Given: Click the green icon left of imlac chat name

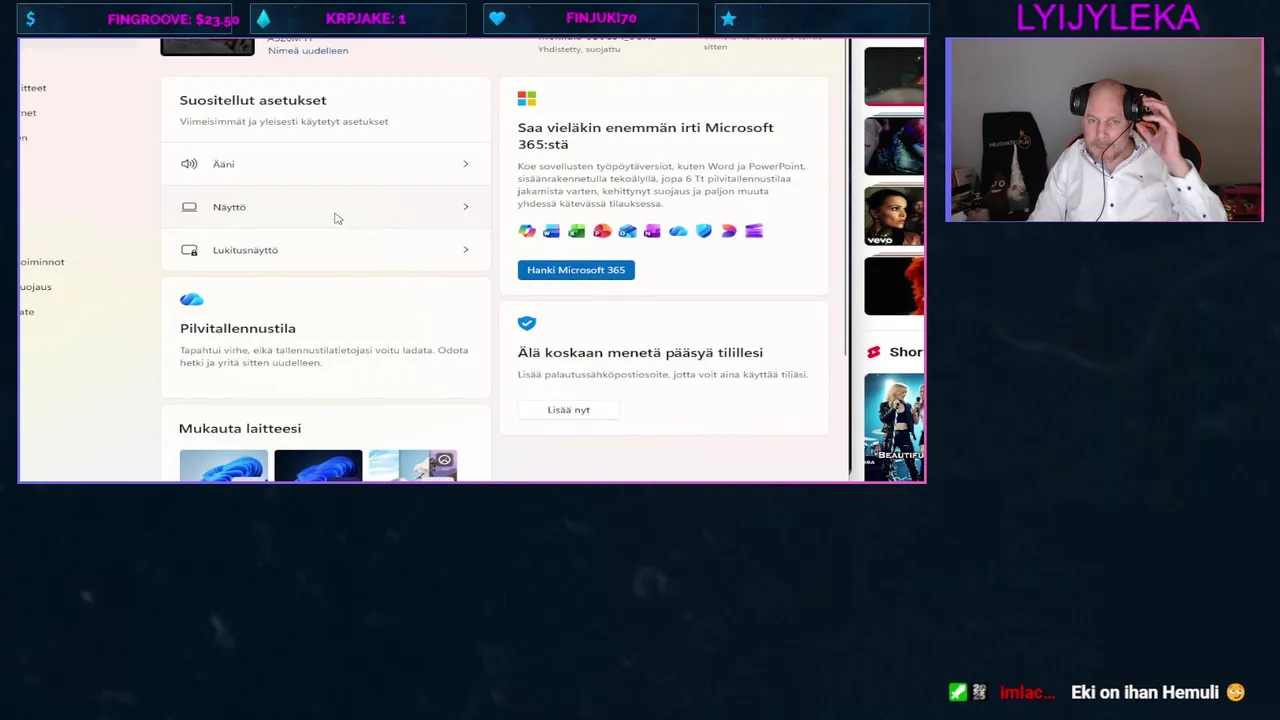Looking at the screenshot, I should (958, 692).
